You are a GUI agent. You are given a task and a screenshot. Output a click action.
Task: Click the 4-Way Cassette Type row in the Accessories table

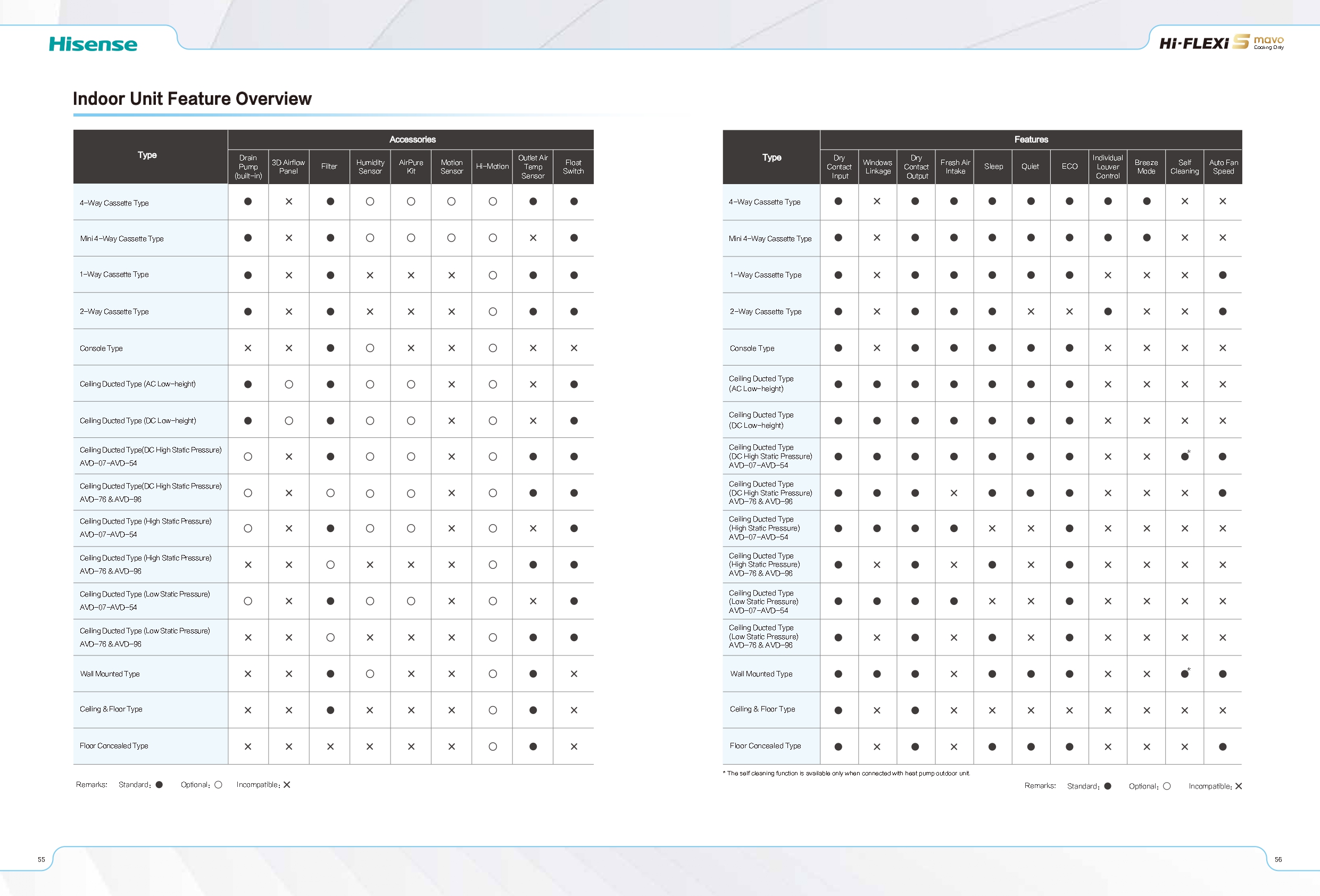[x=114, y=203]
